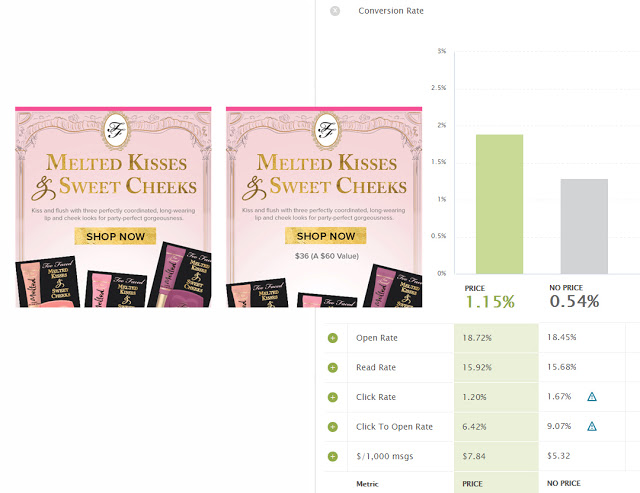Click the Conversion Rate title

click(x=391, y=11)
